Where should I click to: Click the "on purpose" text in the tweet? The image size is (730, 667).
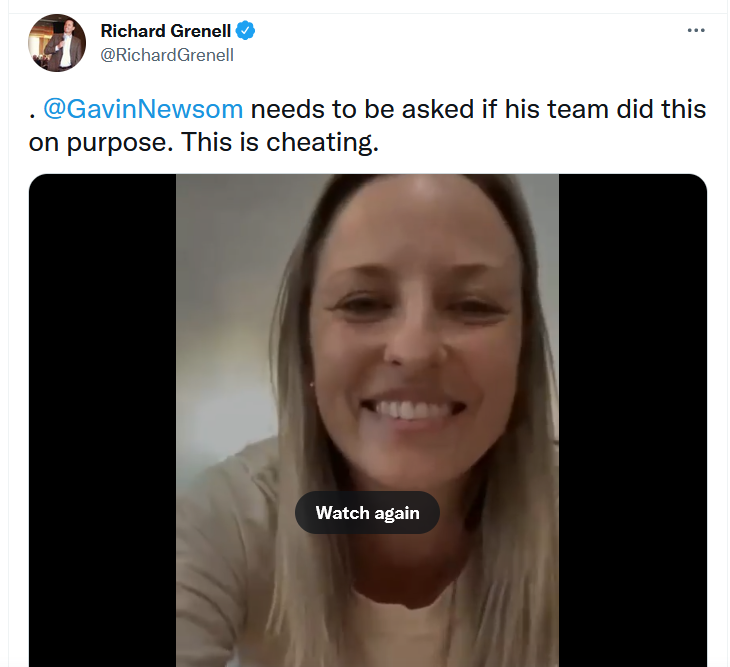[100, 143]
